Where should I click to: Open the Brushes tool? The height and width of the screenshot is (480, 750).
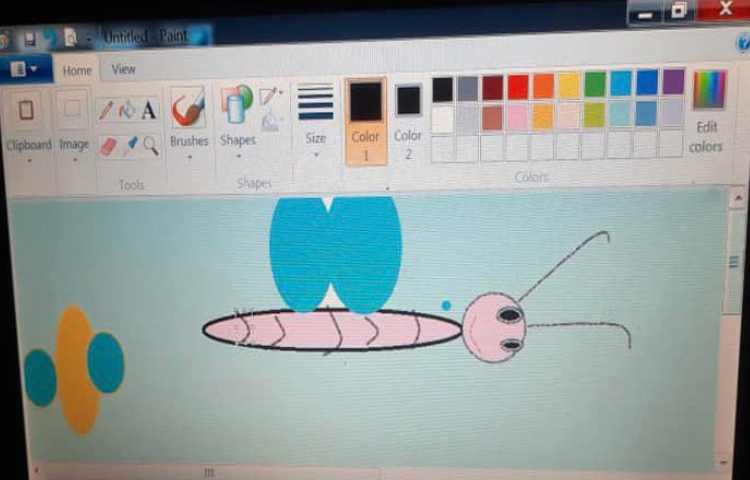coord(188,108)
